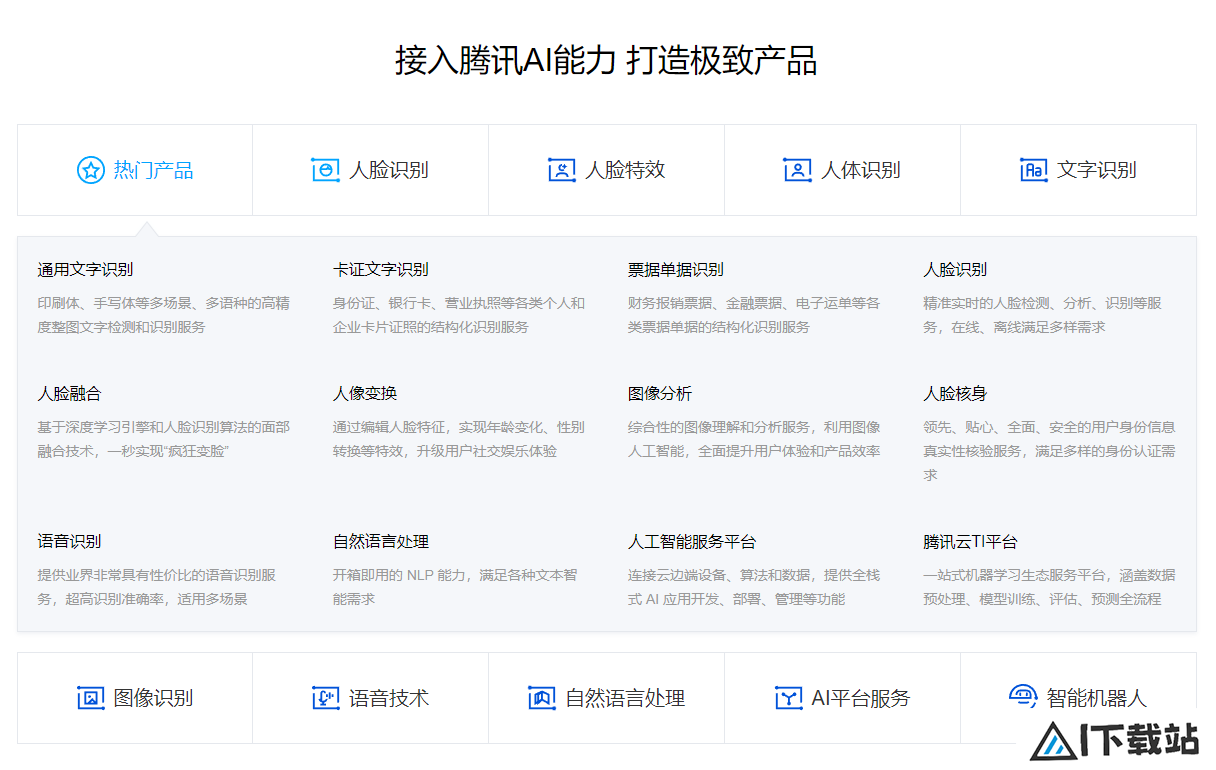Image resolution: width=1216 pixels, height=770 pixels.
Task: Click the description starting 领先、贴心、全面
Action: click(1049, 451)
